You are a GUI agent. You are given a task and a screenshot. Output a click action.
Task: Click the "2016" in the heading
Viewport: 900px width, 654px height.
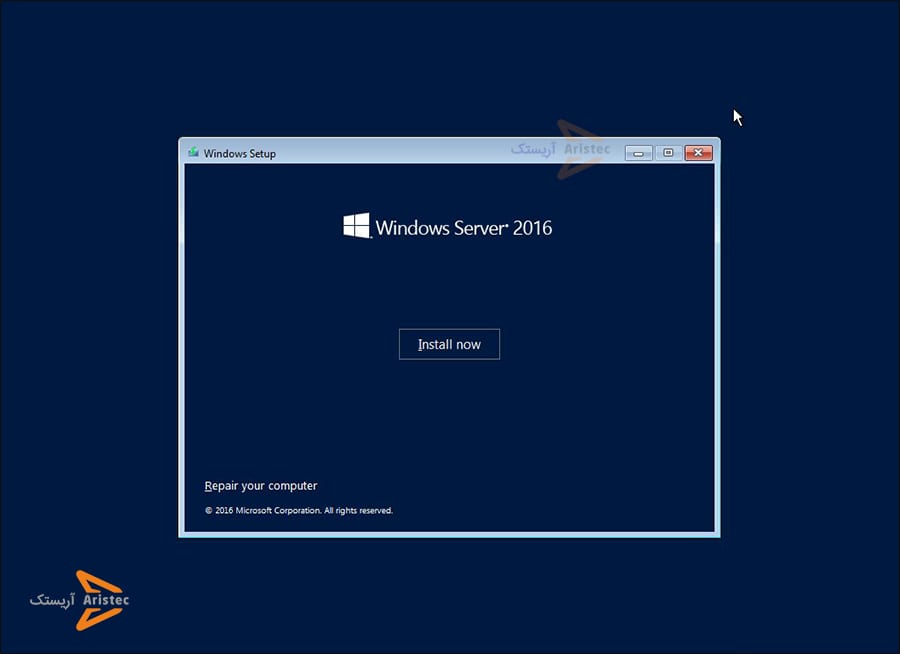tap(535, 228)
